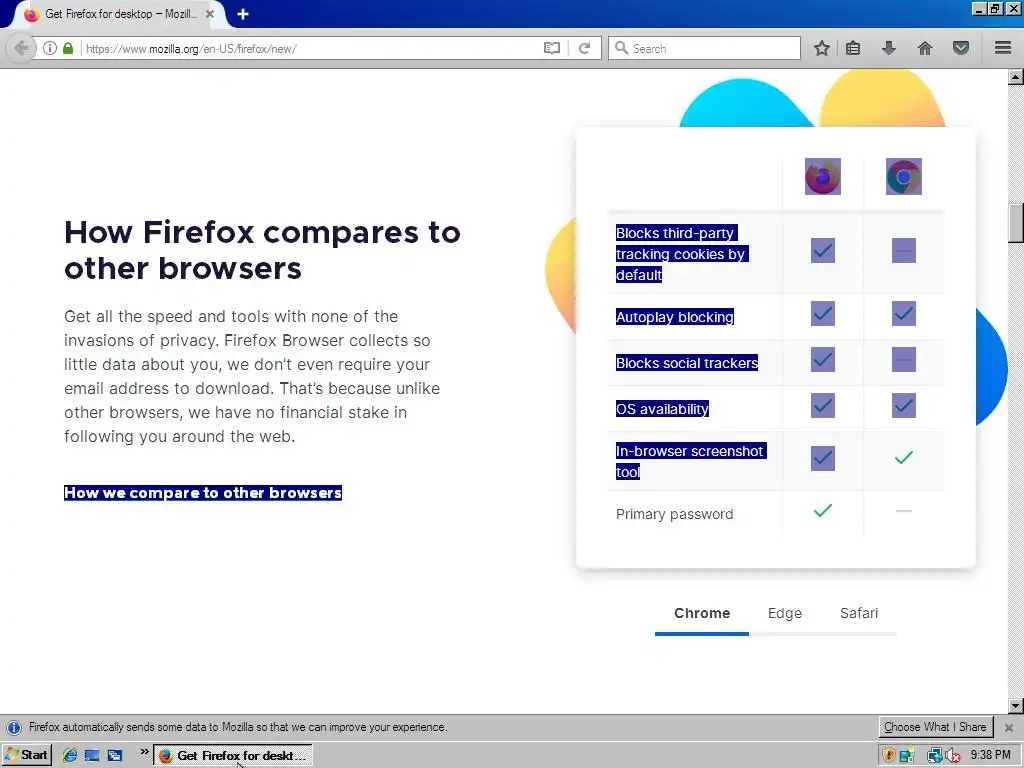Close the Get Firefox for desktop tab
This screenshot has height=768, width=1024.
point(210,14)
